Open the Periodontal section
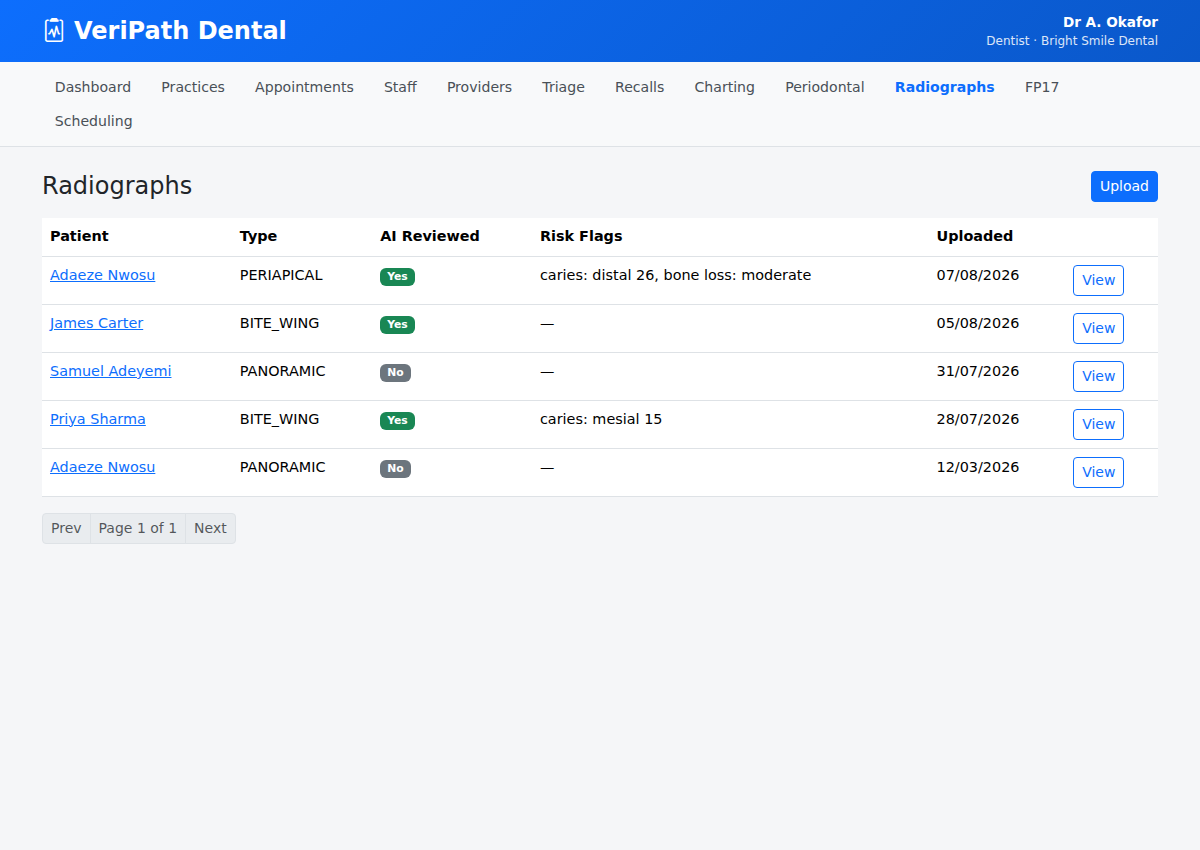Viewport: 1200px width, 850px height. click(x=824, y=87)
